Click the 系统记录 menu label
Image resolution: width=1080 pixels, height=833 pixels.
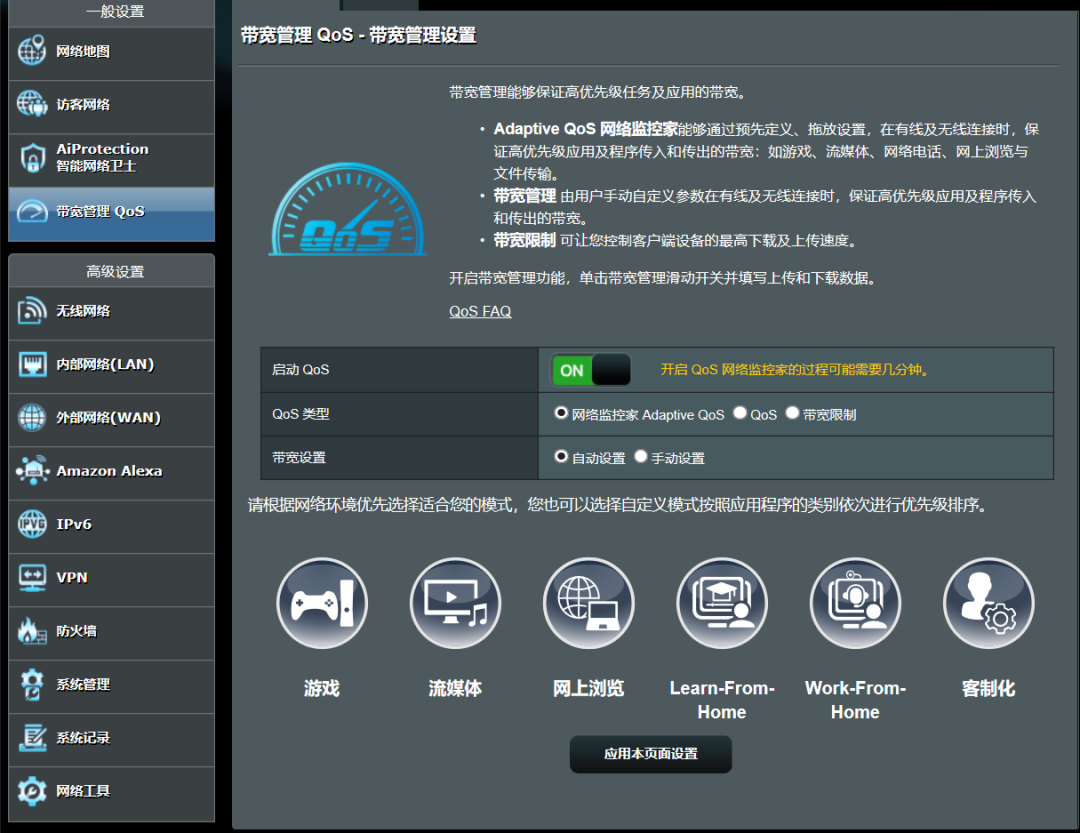(83, 738)
